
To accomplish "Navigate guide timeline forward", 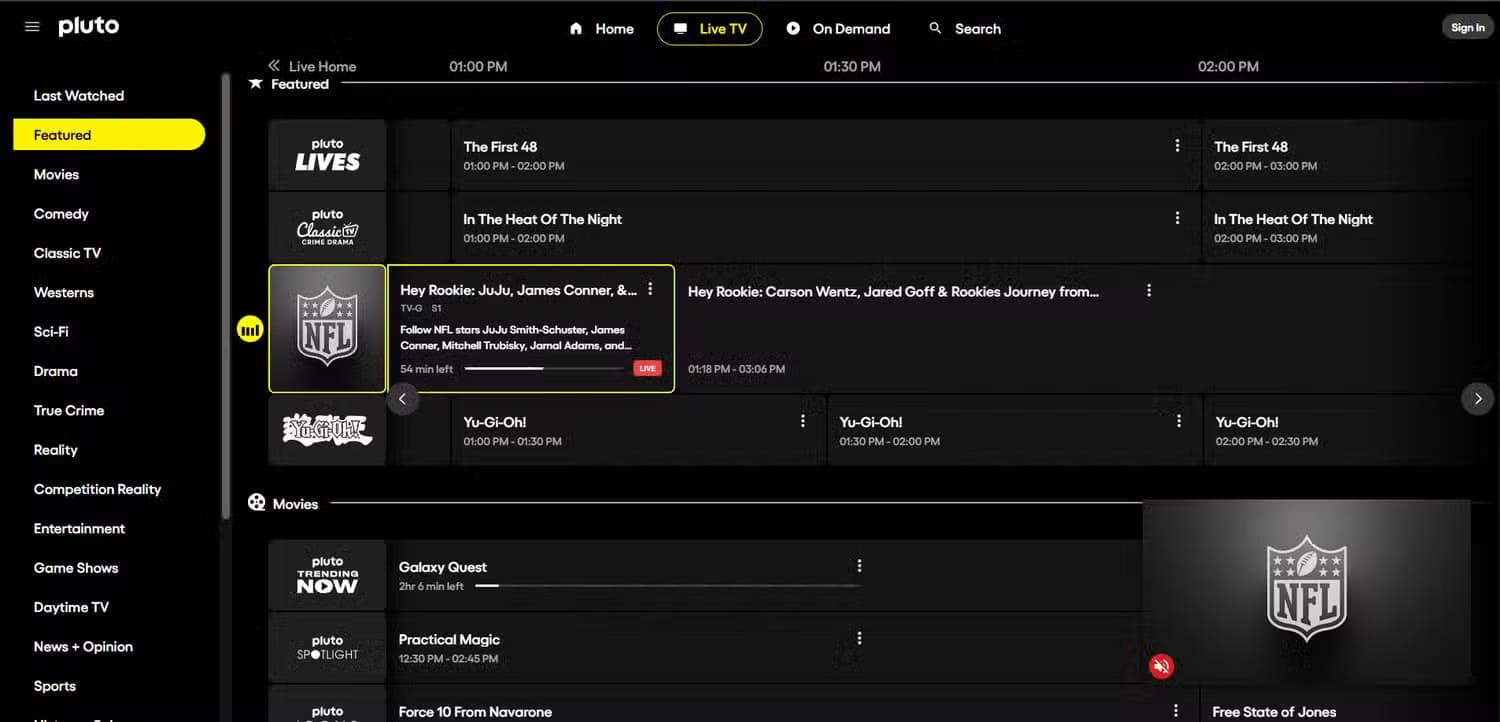I will point(1478,399).
